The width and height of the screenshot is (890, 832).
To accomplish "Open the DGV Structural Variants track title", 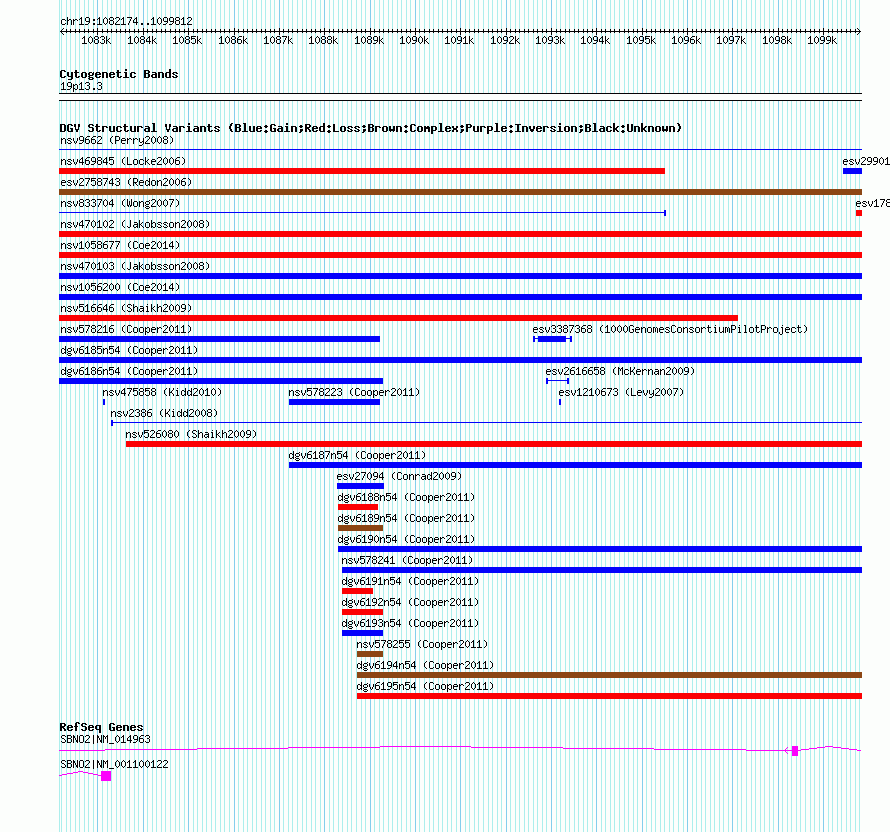I will 371,128.
